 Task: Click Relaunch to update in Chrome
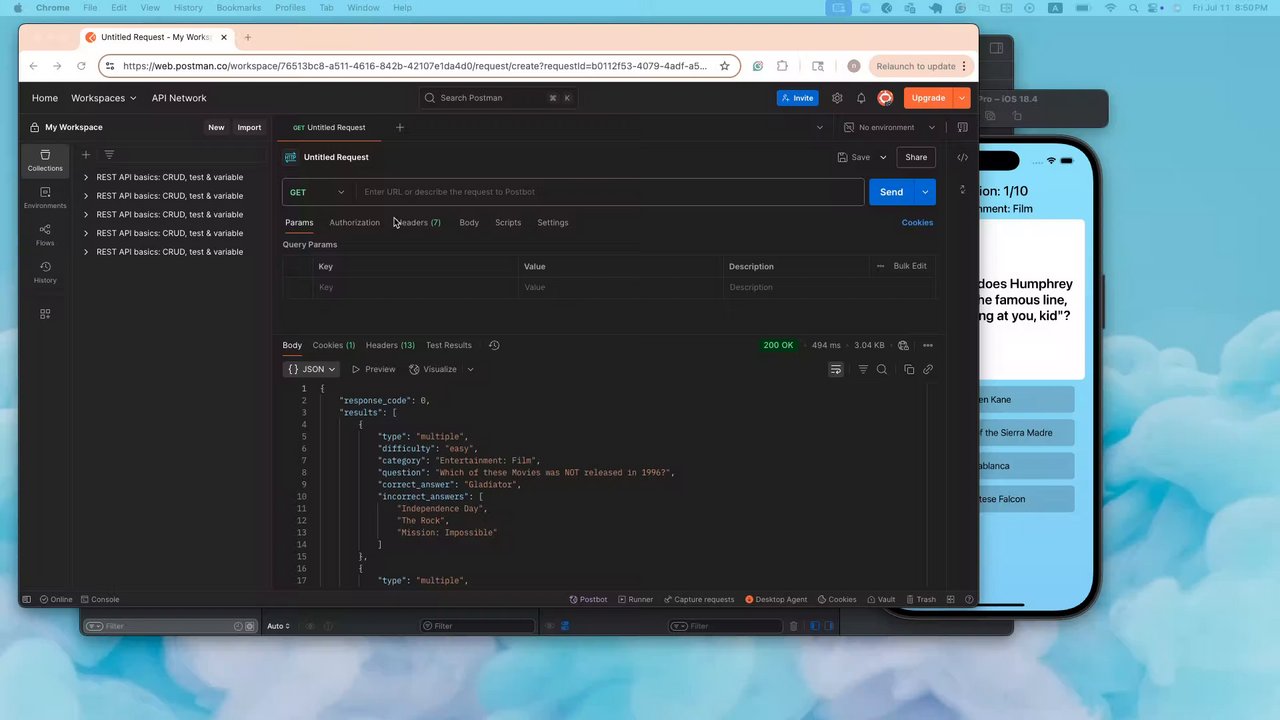915,66
